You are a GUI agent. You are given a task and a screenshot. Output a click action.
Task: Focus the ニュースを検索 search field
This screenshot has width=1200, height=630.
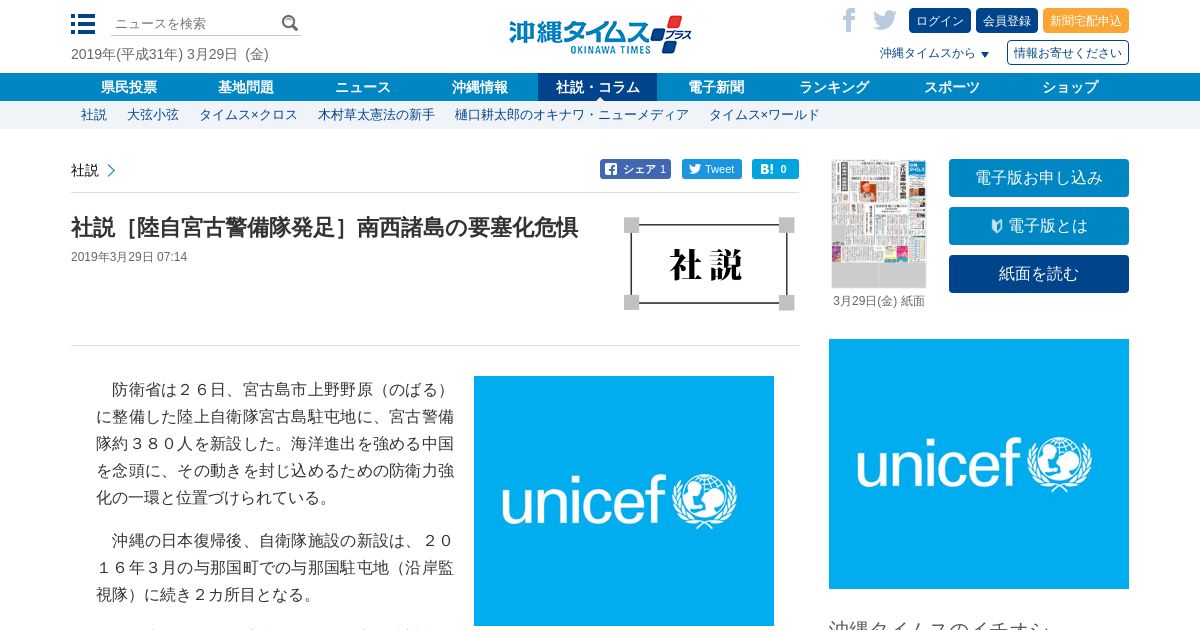pyautogui.click(x=194, y=23)
